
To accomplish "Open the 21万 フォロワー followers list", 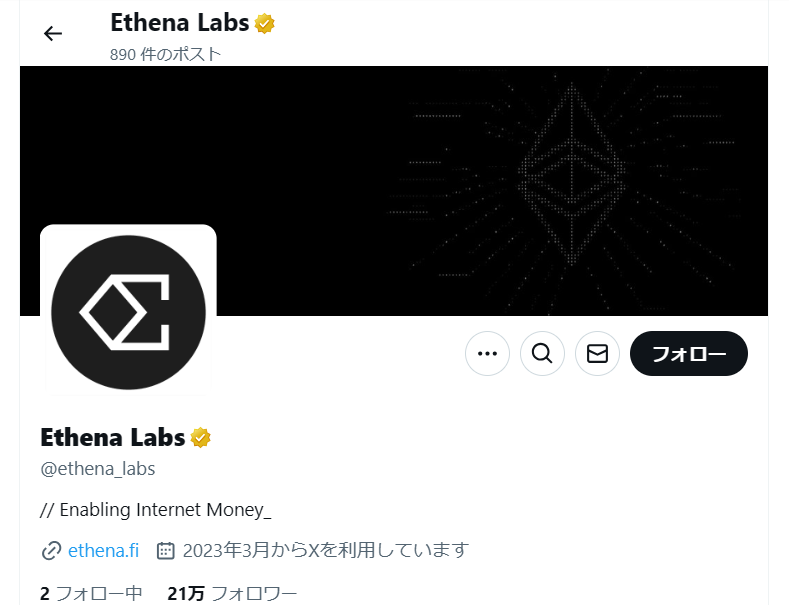I will coord(232,593).
